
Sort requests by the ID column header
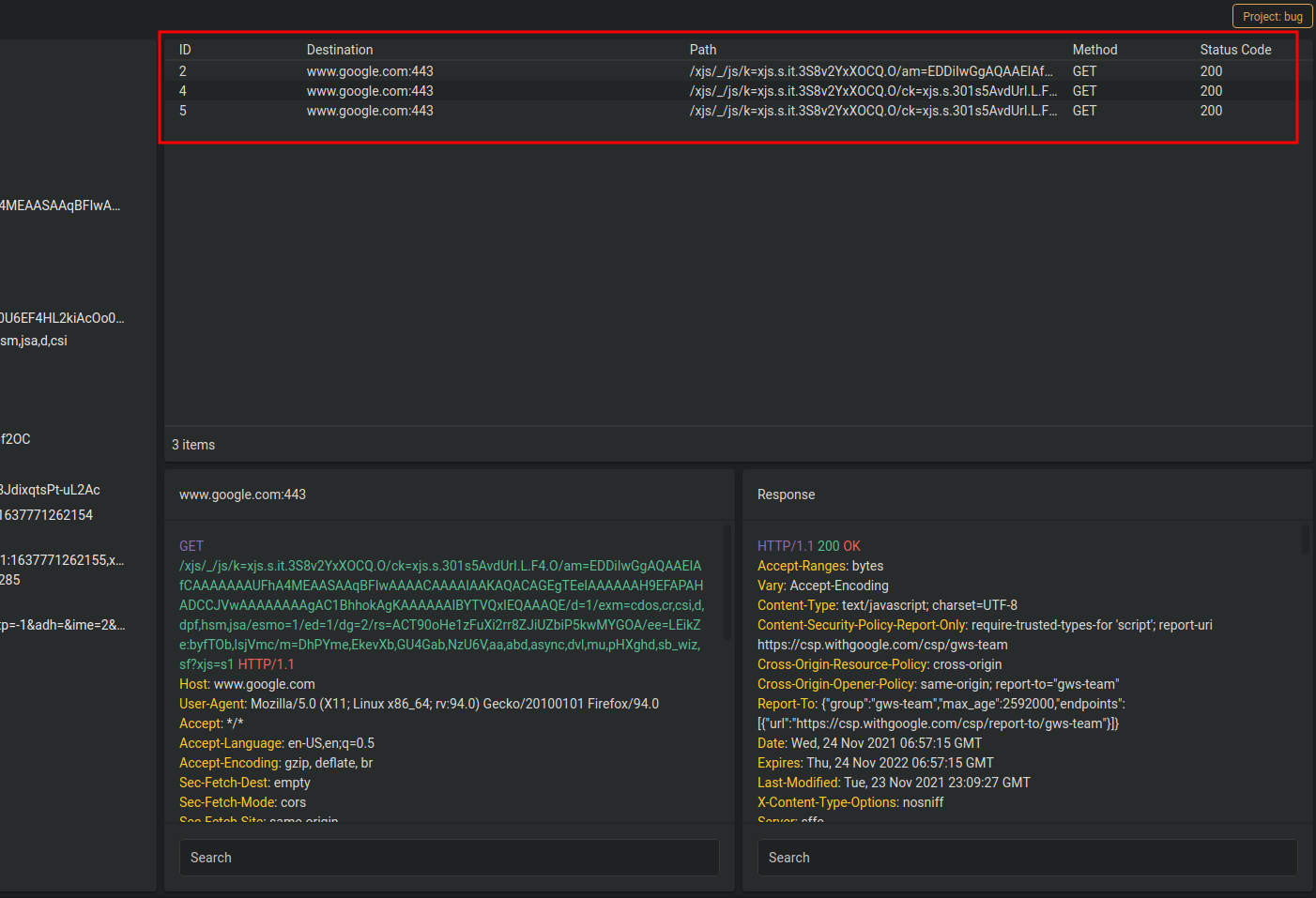[x=184, y=49]
